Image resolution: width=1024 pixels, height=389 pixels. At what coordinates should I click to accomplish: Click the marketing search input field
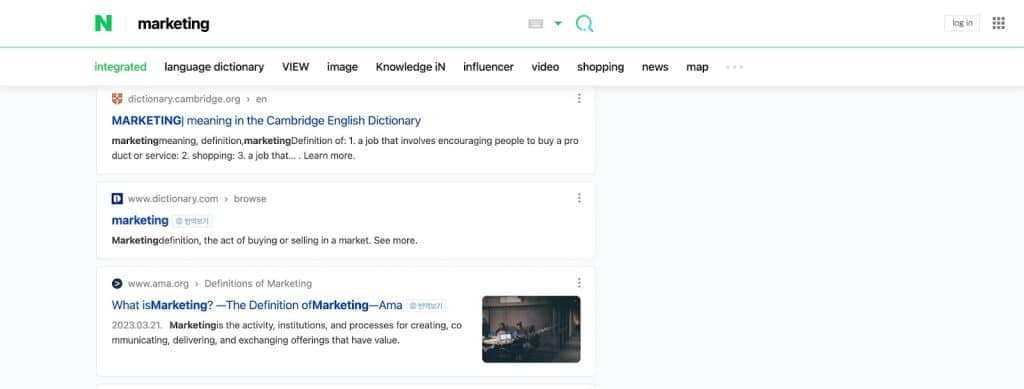[x=327, y=24]
